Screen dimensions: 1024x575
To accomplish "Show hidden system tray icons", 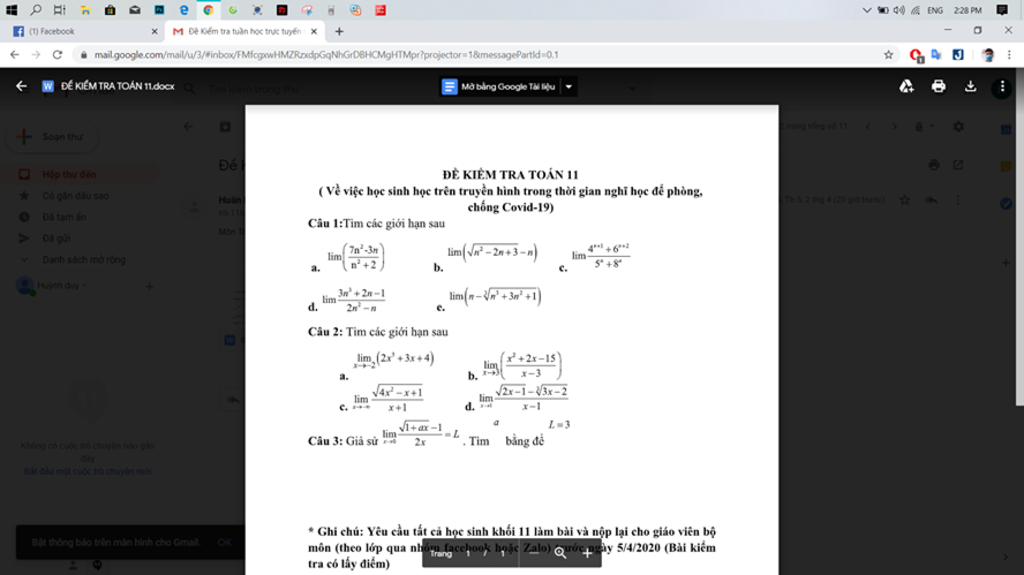I will pyautogui.click(x=867, y=10).
